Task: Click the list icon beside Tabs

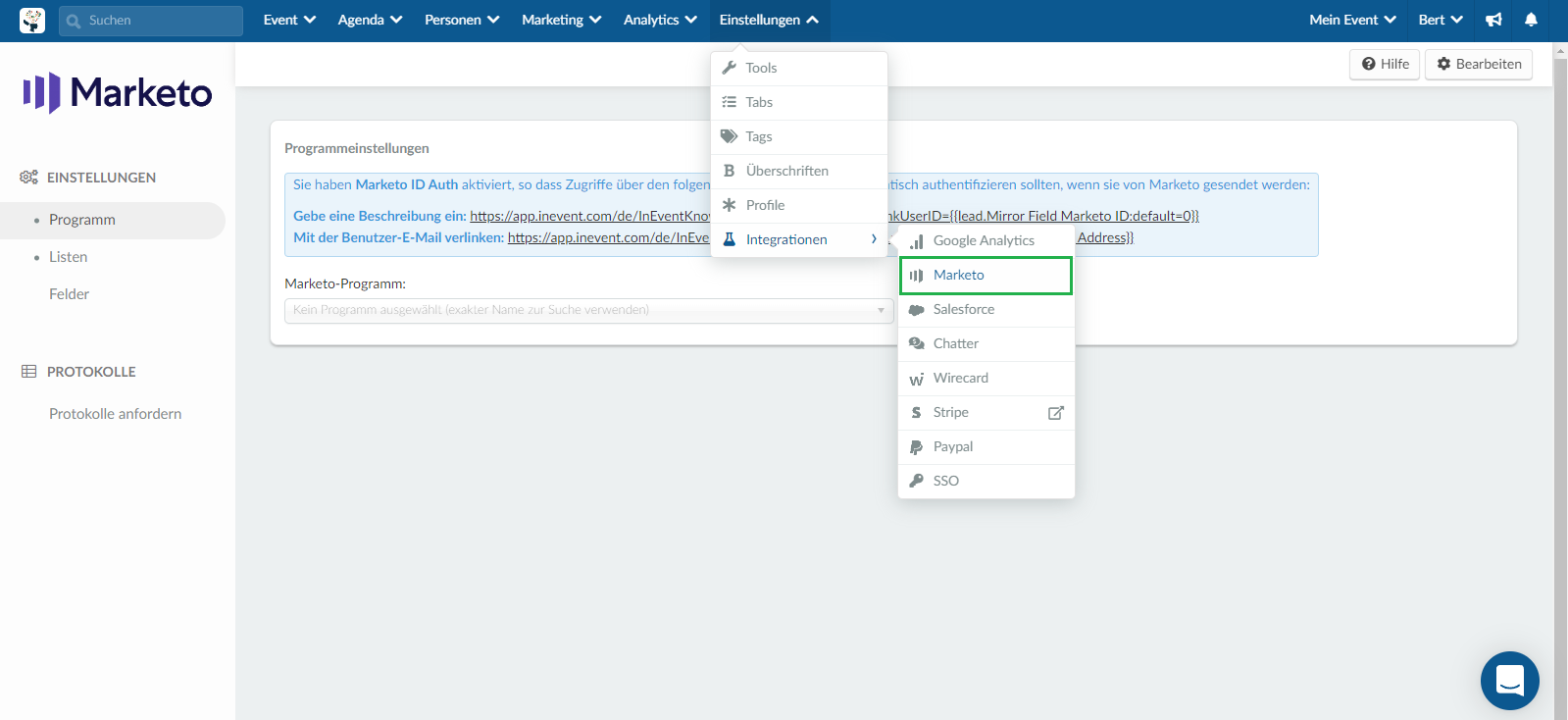Action: [x=729, y=102]
